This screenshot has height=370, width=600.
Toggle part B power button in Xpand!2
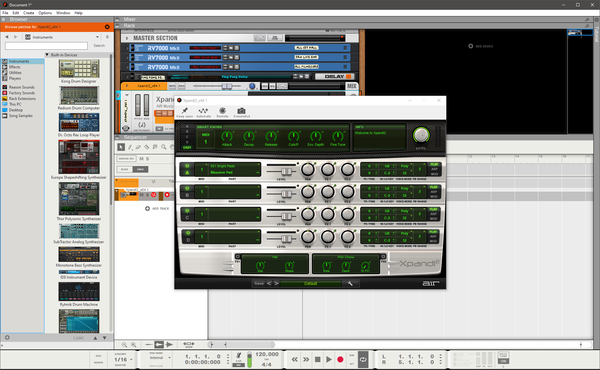coord(187,188)
